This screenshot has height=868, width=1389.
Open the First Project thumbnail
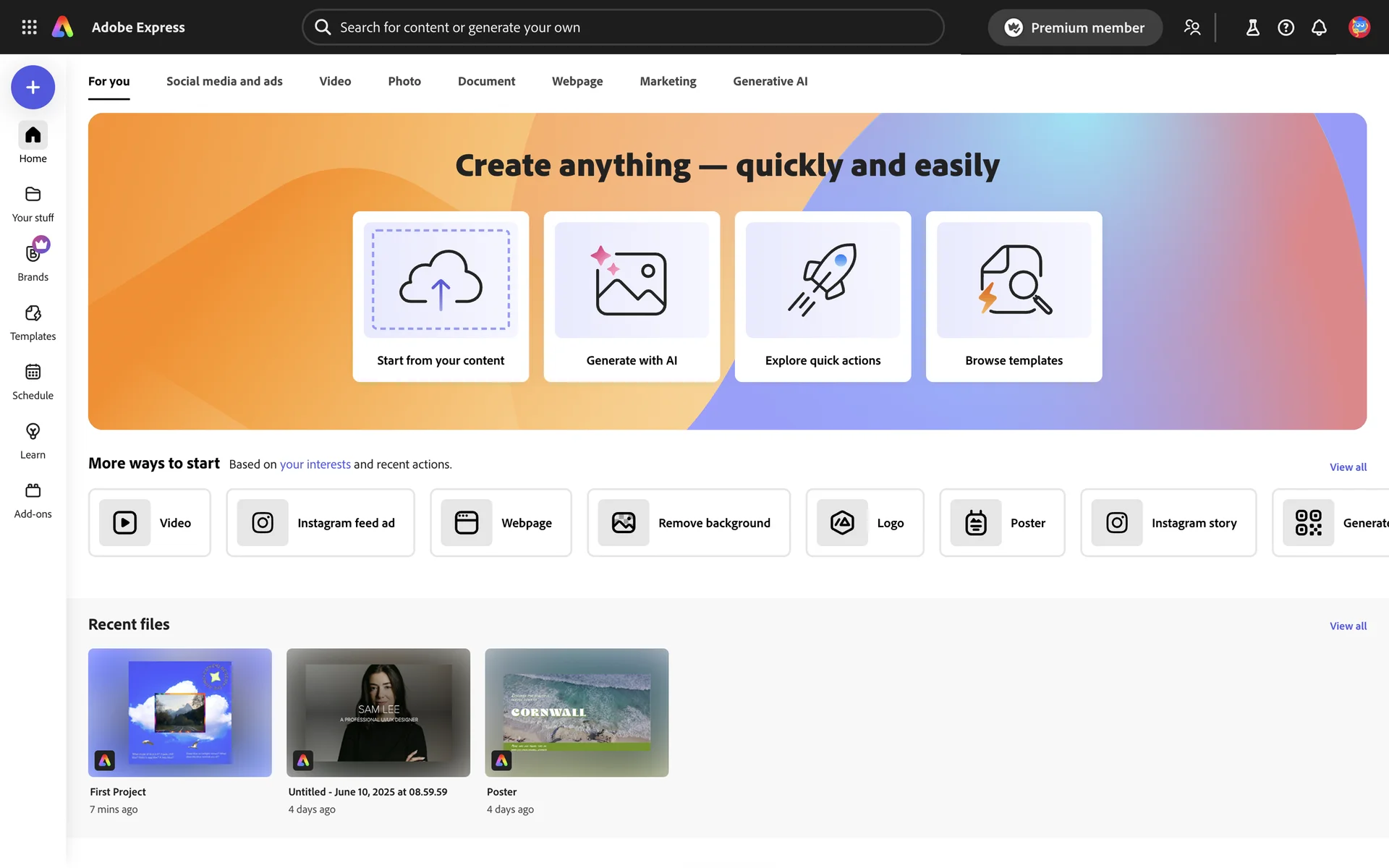click(x=180, y=712)
